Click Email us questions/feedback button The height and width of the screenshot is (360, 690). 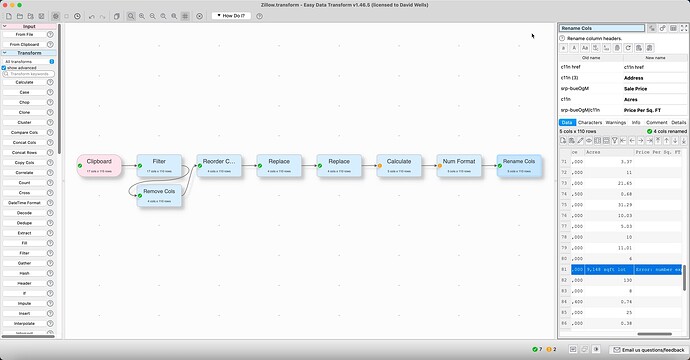649,350
